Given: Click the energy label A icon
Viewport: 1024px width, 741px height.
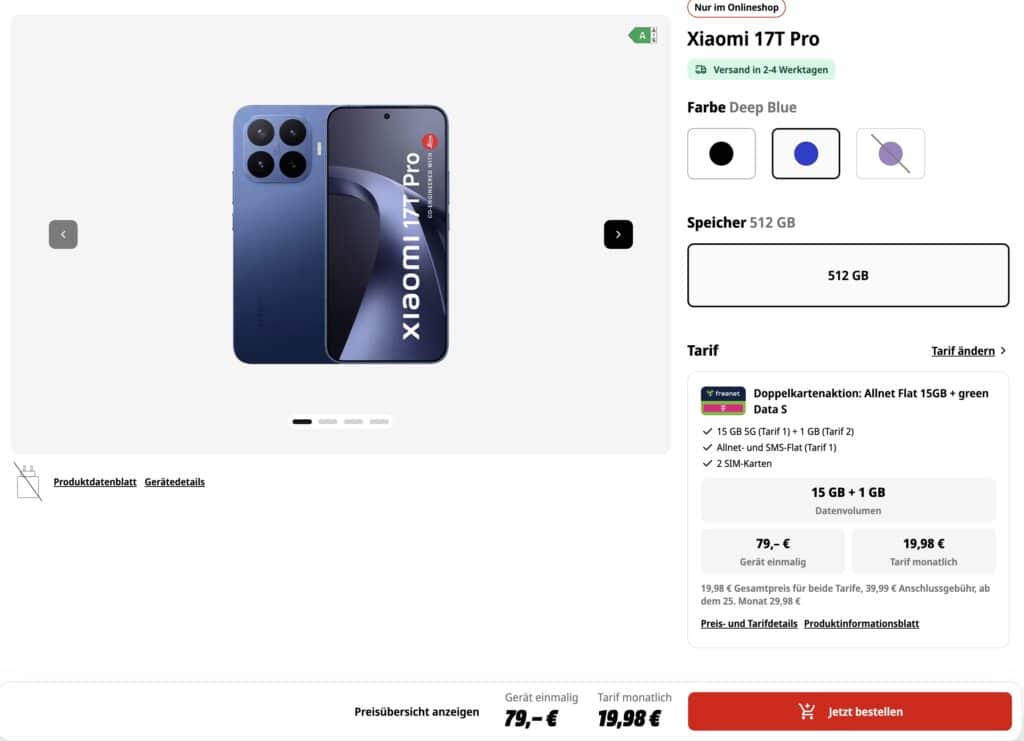Looking at the screenshot, I should click(x=643, y=35).
